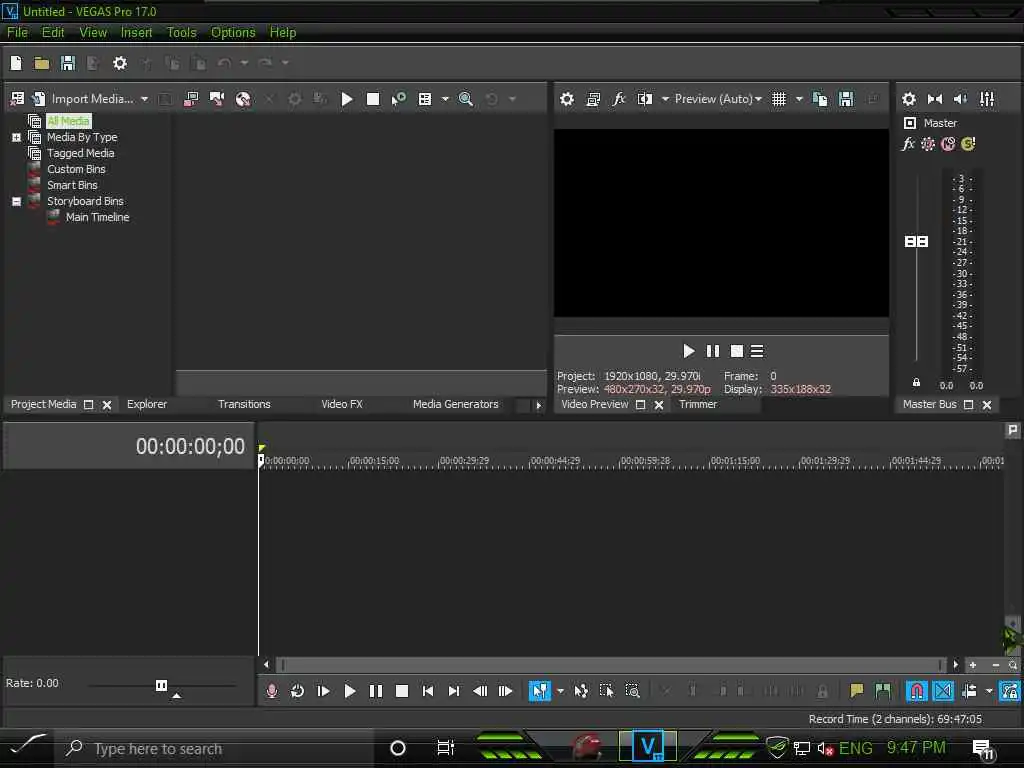The image size is (1024, 768).
Task: Toggle dim output speaker icon in Master Bus
Action: coord(961,99)
